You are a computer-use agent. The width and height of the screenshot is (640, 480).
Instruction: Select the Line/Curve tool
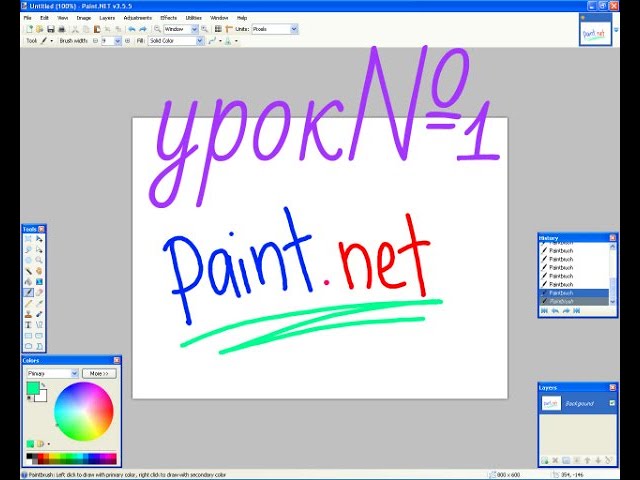pos(39,325)
